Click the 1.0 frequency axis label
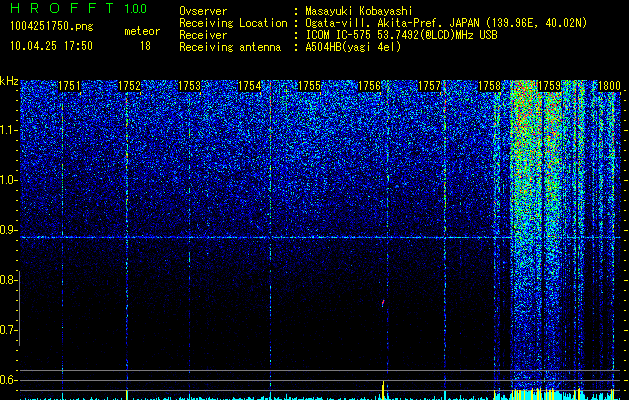Image resolution: width=629 pixels, height=400 pixels. click(8, 180)
